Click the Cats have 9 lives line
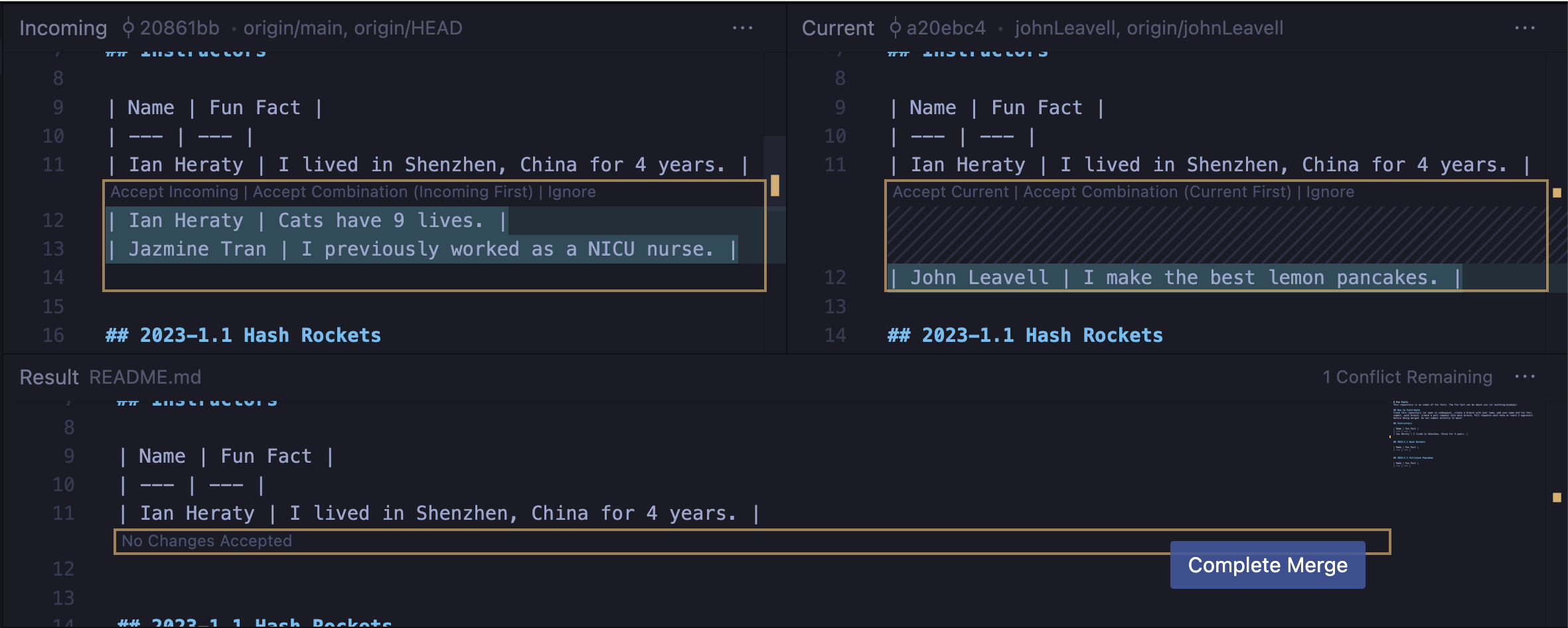 307,220
